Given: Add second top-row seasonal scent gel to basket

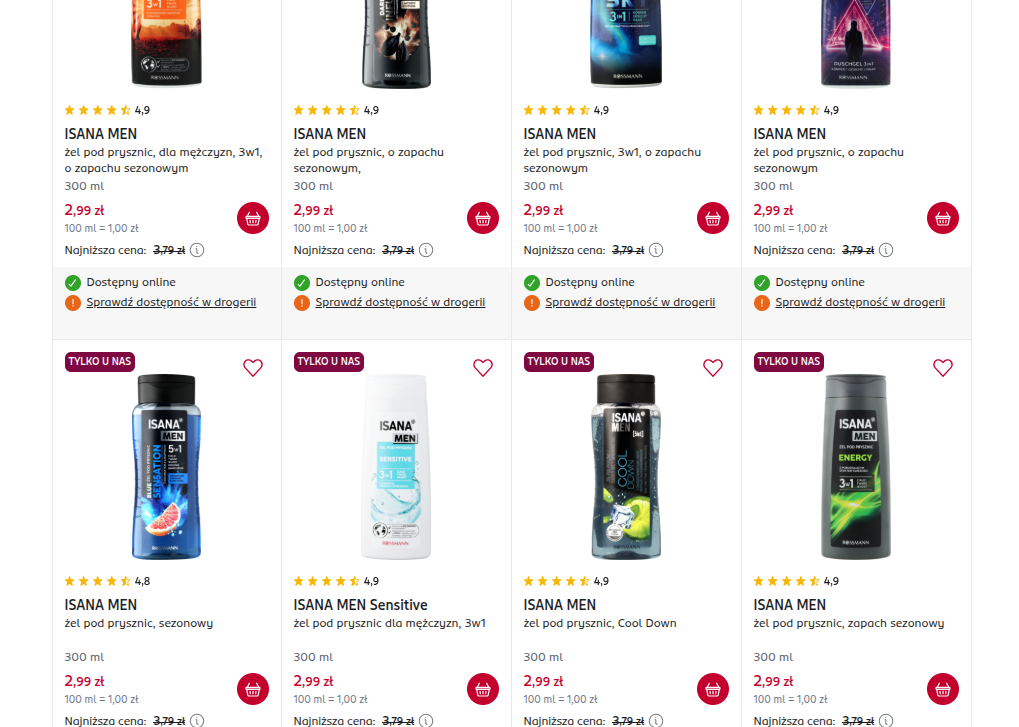Looking at the screenshot, I should 483,218.
